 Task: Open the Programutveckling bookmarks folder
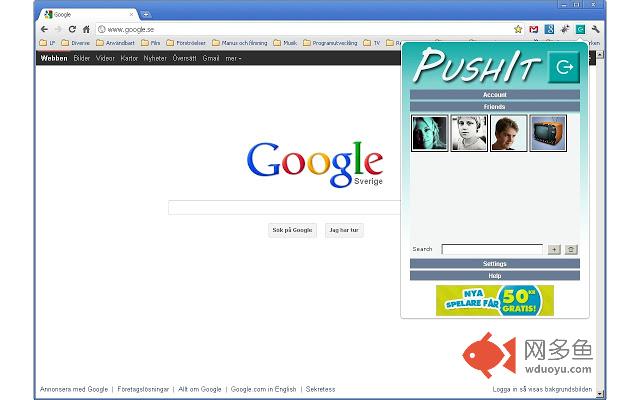pos(331,43)
